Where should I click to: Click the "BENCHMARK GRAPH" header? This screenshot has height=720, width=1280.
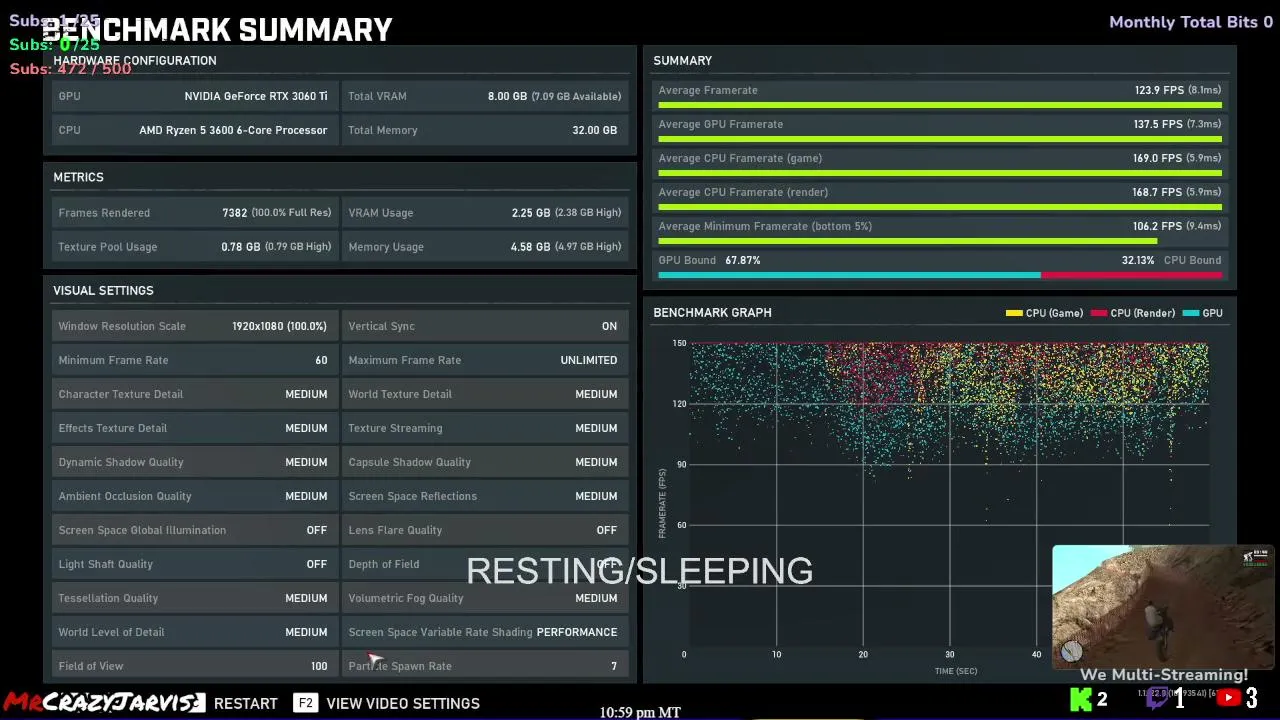click(712, 312)
